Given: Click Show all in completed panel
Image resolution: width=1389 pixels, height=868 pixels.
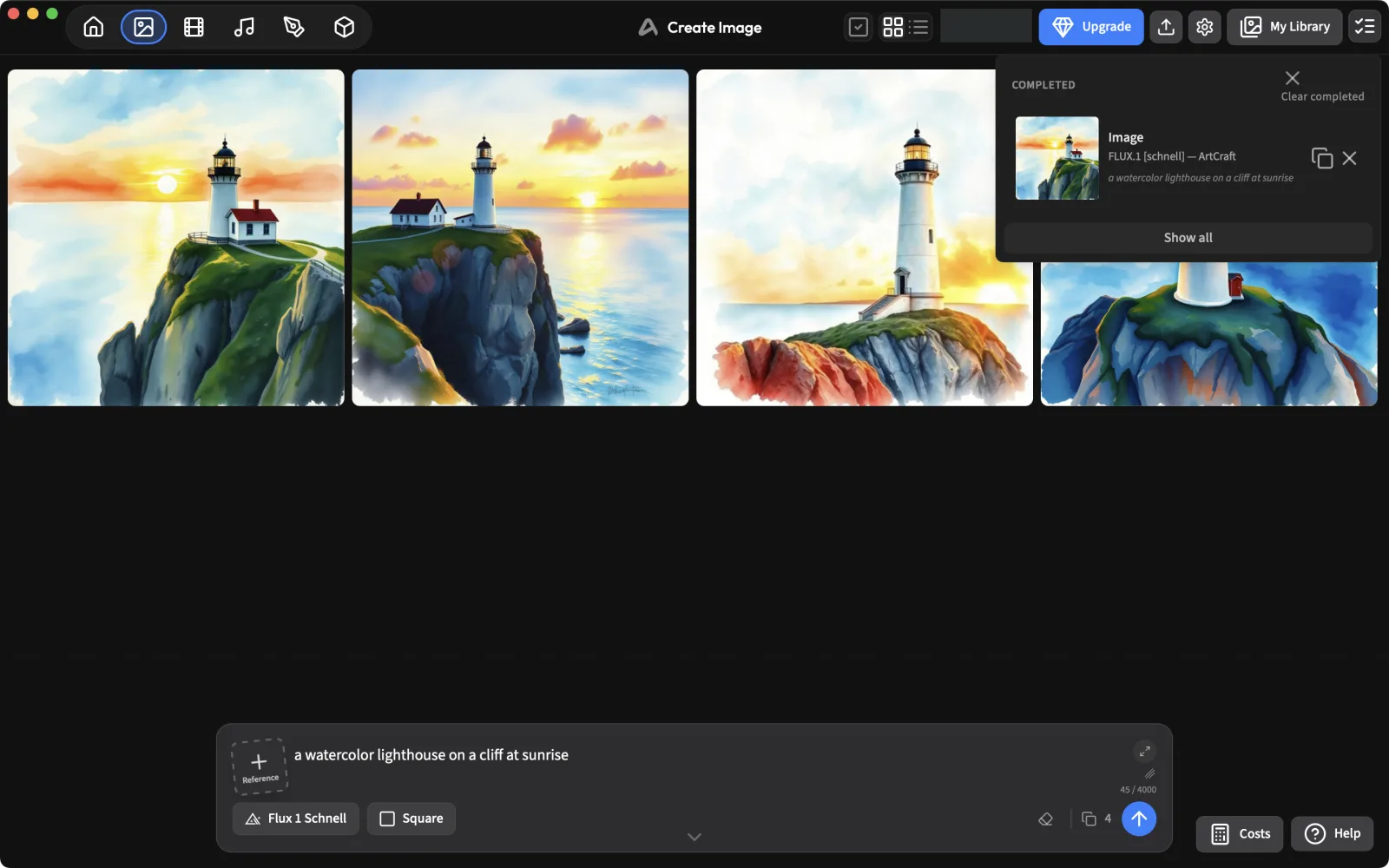Looking at the screenshot, I should pyautogui.click(x=1188, y=238).
